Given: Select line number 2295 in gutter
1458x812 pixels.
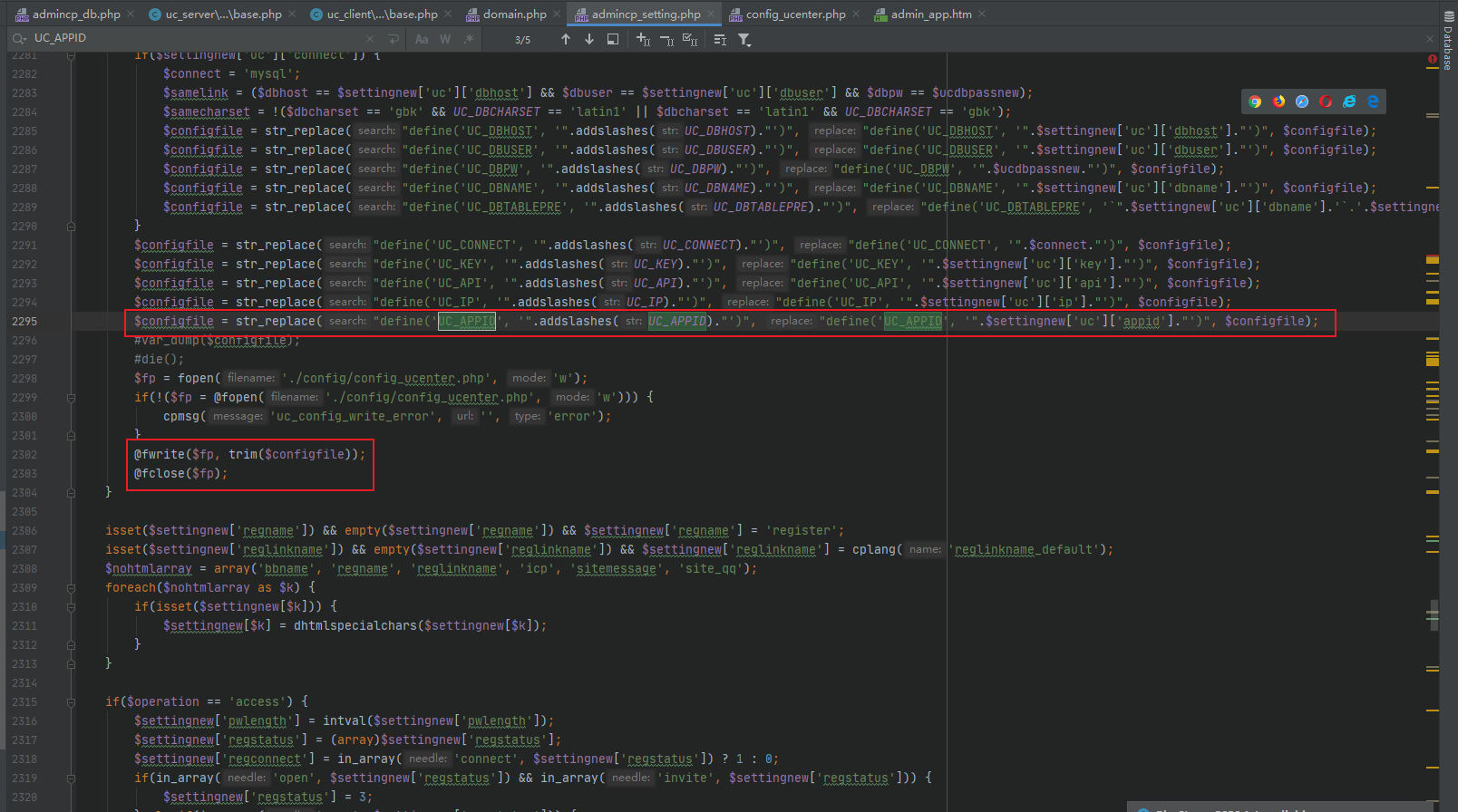Looking at the screenshot, I should pos(24,321).
